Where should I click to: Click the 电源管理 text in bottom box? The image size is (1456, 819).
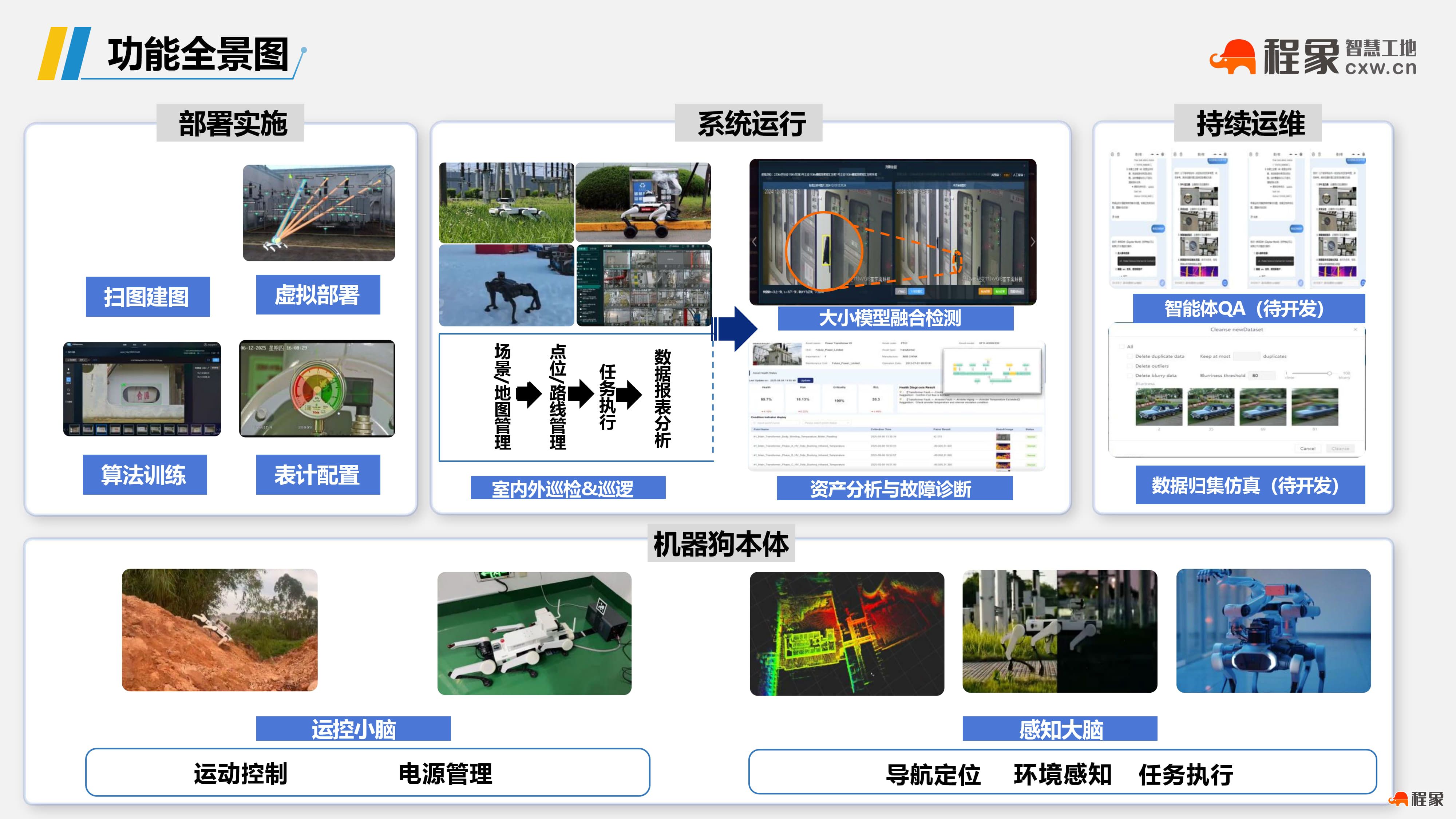[445, 774]
